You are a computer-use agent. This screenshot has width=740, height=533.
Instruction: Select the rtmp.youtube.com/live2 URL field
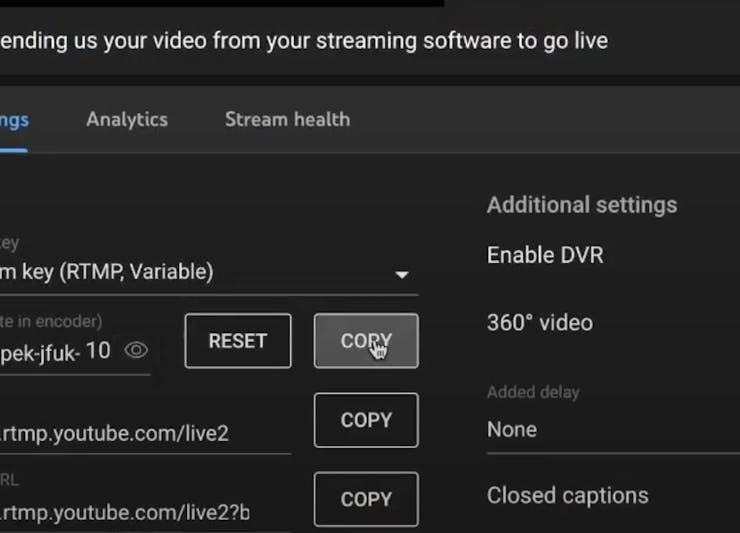[145, 433]
